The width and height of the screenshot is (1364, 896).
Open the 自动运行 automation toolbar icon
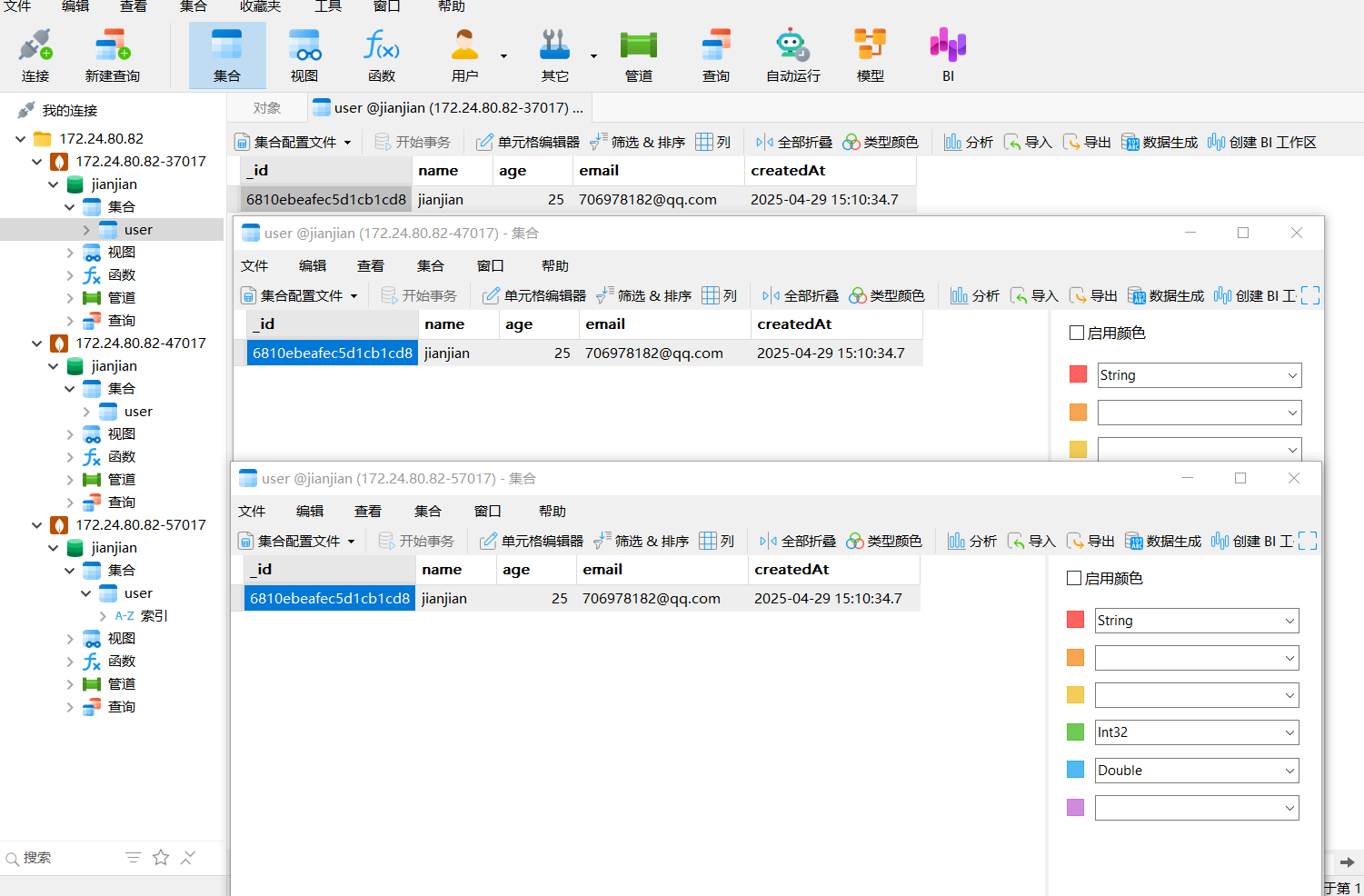(792, 55)
